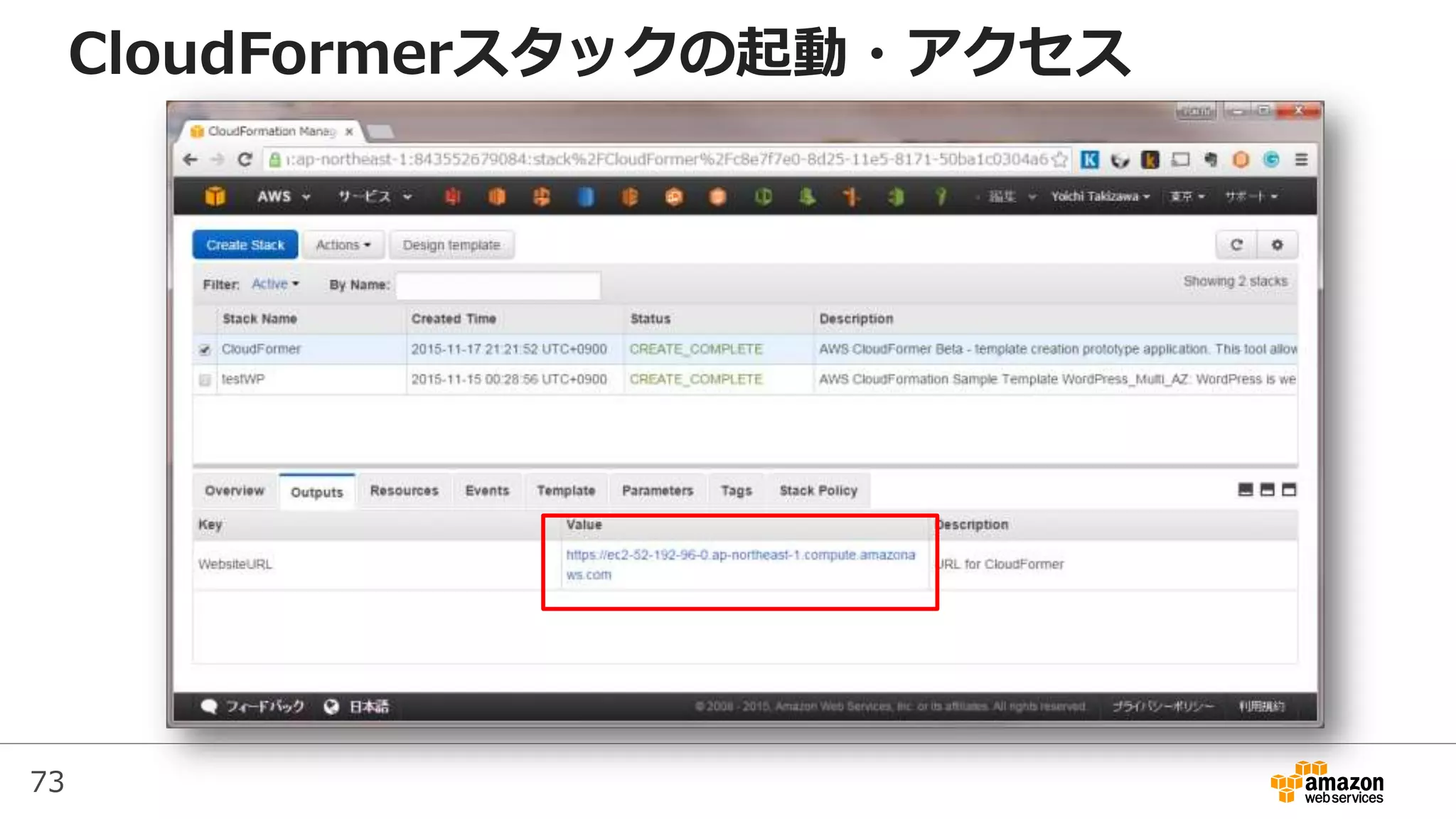
Task: Click the minimize detail pane icon
Action: (1246, 490)
